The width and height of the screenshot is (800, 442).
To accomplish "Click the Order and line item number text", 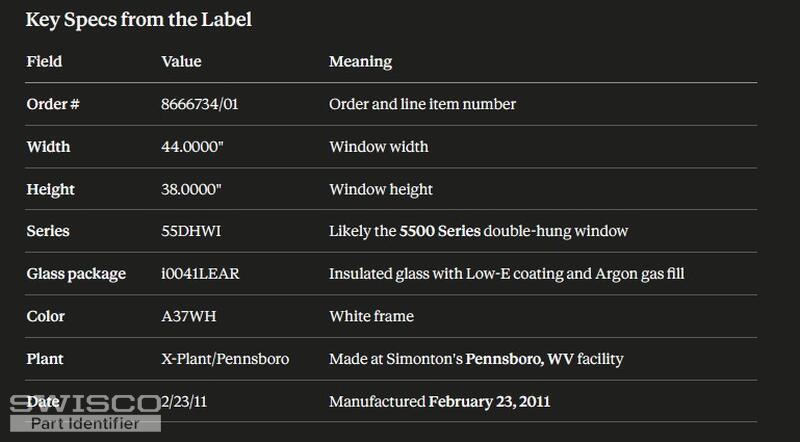I will (x=422, y=104).
